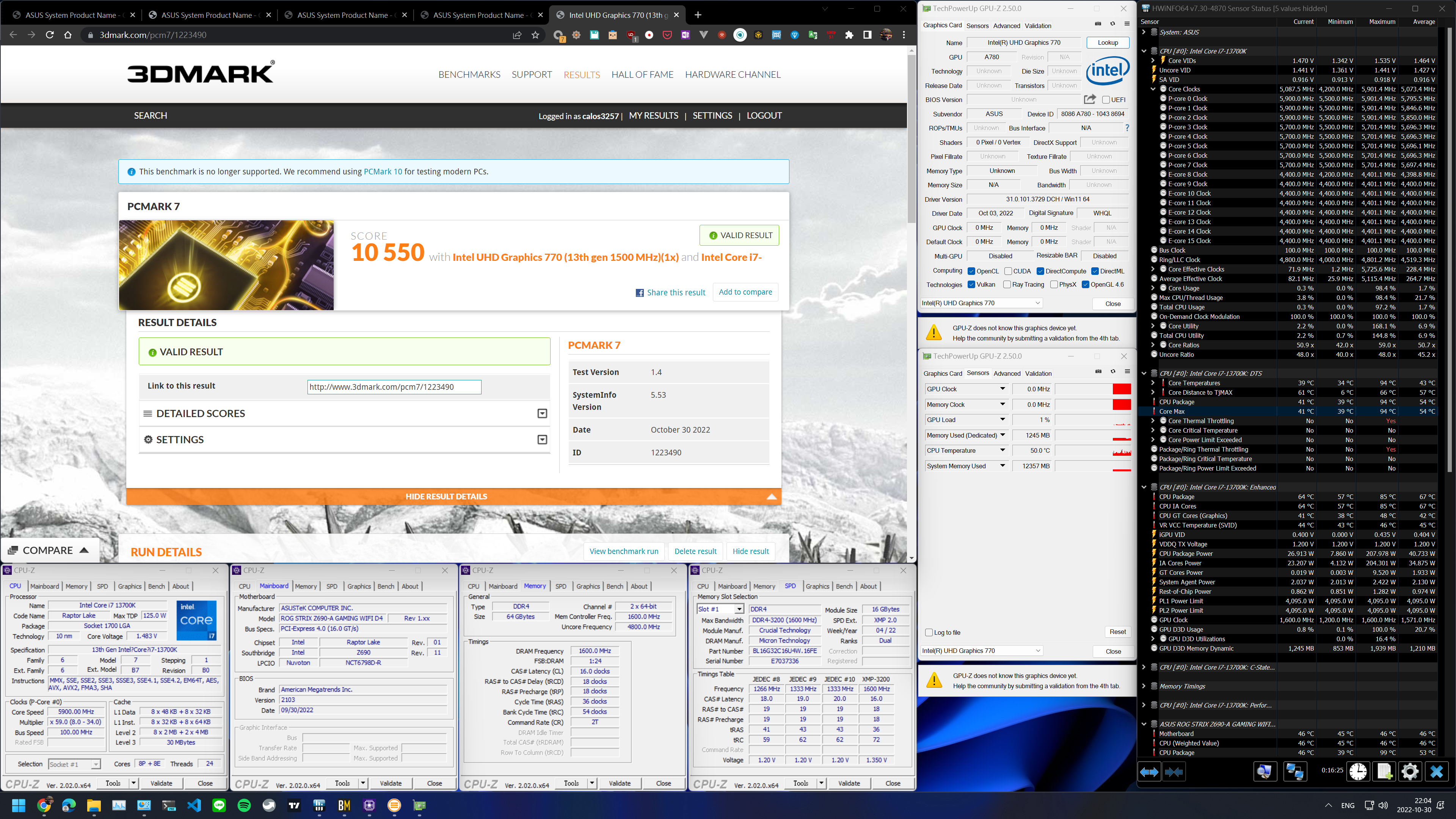1456x819 pixels.
Task: Open HALL OF FAME on 3DMark
Action: [642, 75]
